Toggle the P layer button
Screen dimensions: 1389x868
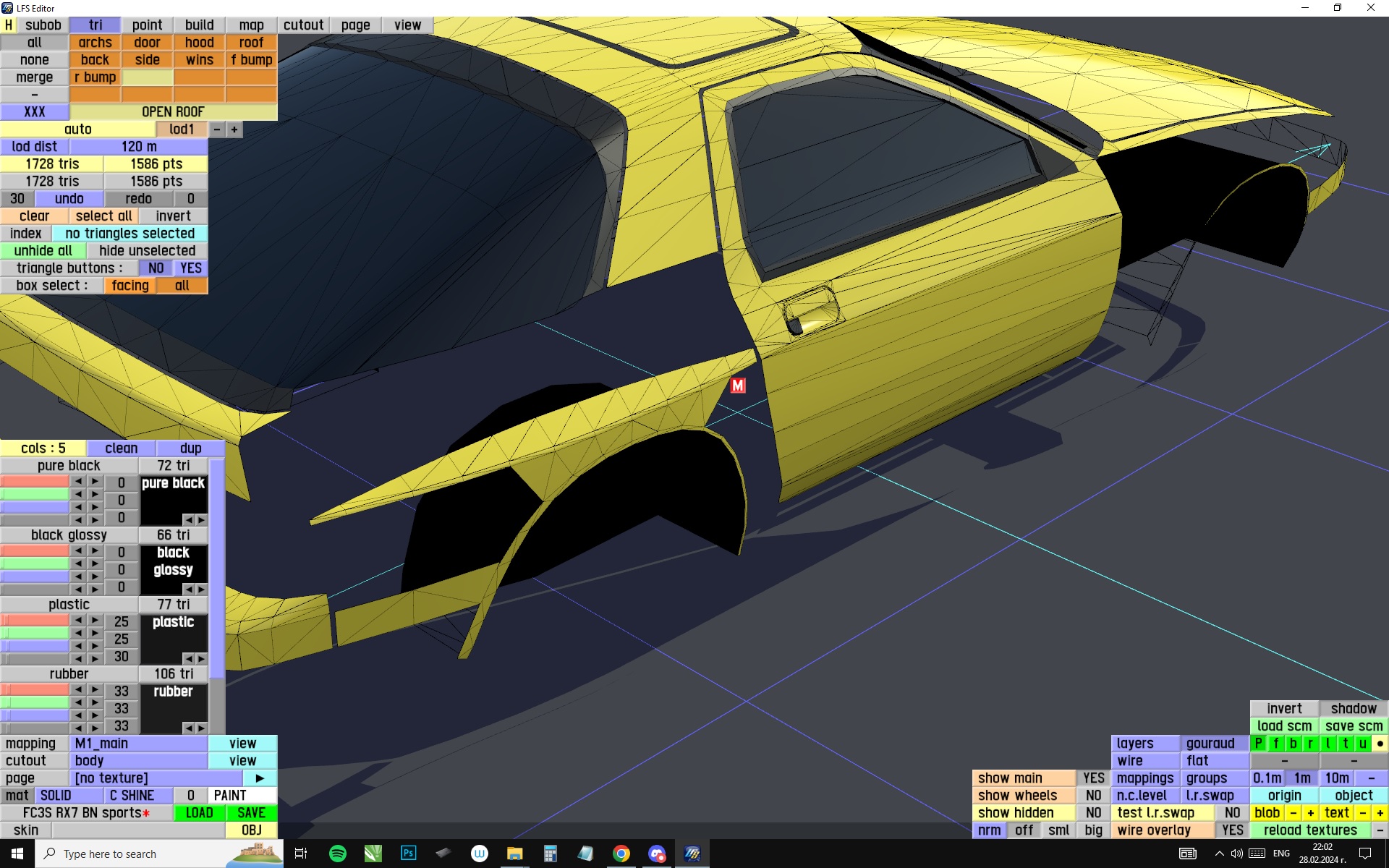[1258, 744]
